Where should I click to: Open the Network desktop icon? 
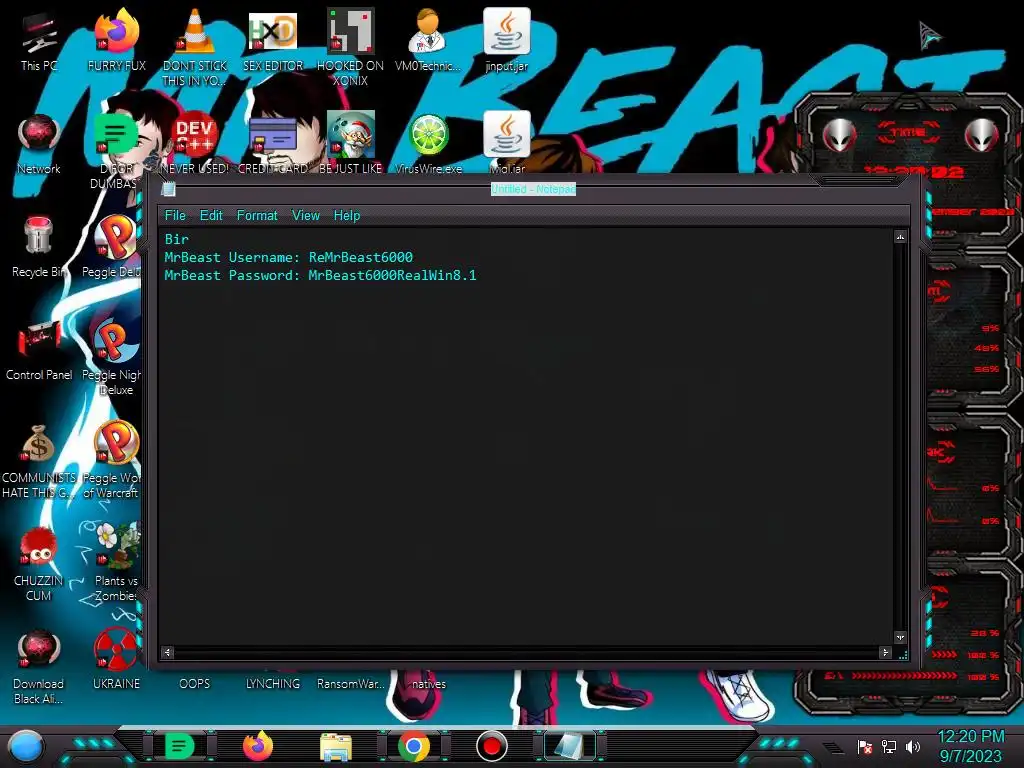[x=39, y=145]
